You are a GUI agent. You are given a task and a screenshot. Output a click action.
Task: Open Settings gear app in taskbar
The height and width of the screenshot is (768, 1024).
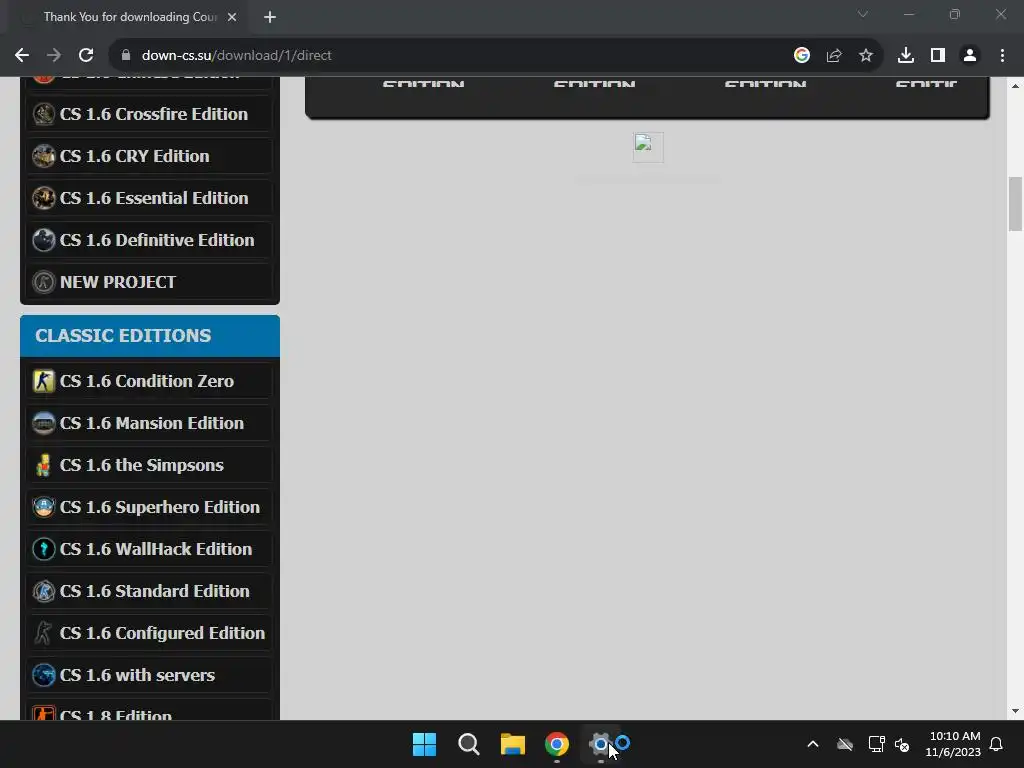tap(601, 744)
